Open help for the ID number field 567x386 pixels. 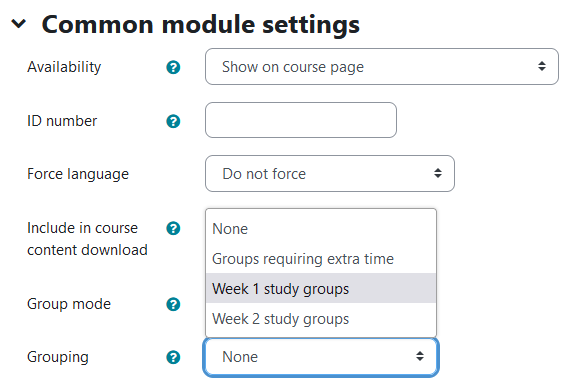click(x=173, y=121)
